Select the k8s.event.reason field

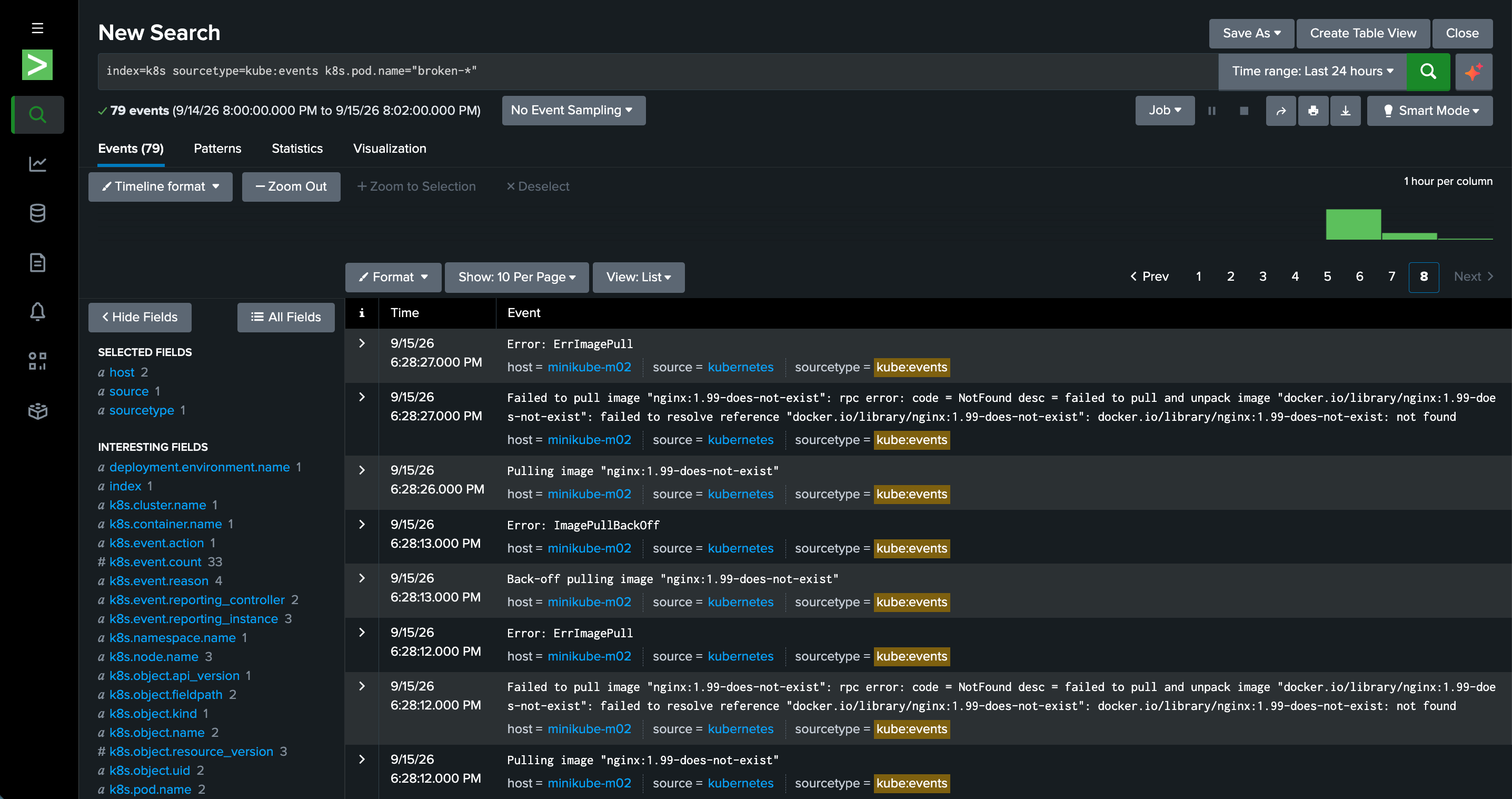[x=159, y=580]
